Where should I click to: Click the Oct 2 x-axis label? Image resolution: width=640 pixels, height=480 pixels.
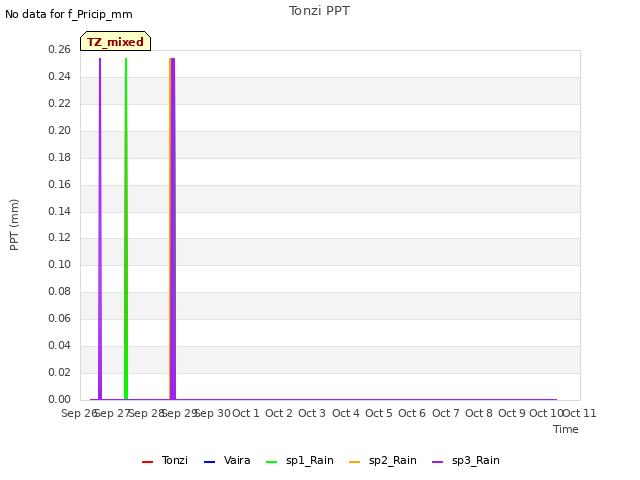tap(279, 413)
